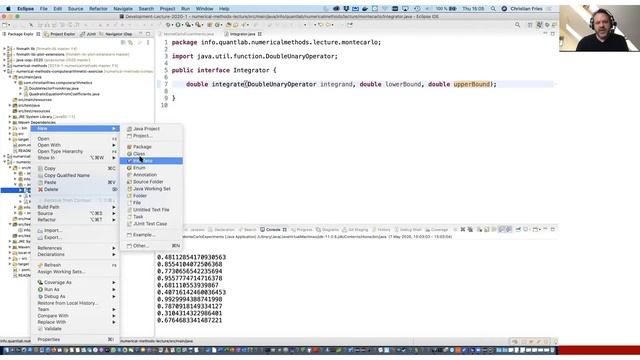This screenshot has width=640, height=360.
Task: Switch to the Package Explorer tab
Action: [x=20, y=34]
